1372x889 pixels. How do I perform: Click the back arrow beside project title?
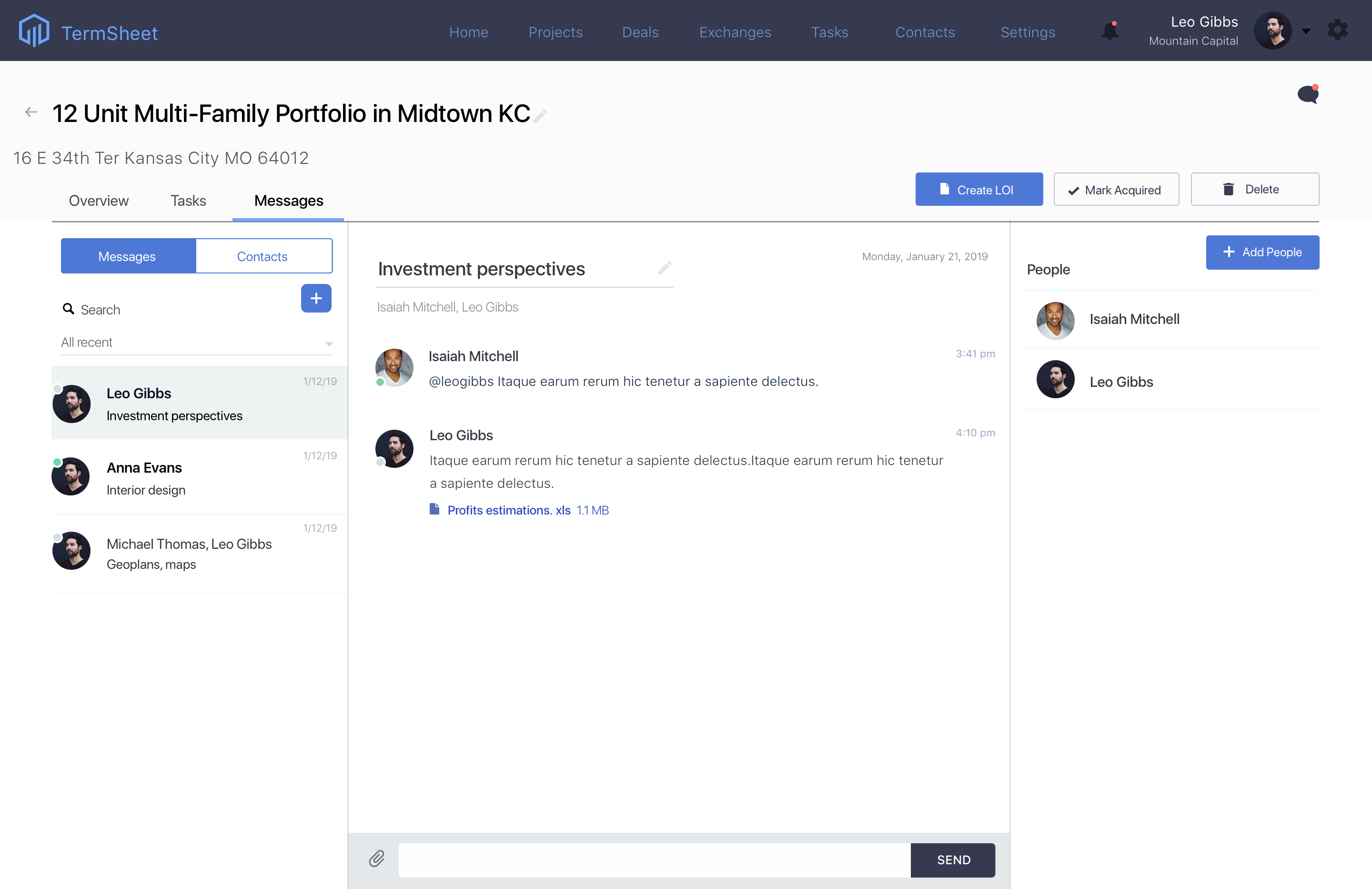click(31, 112)
